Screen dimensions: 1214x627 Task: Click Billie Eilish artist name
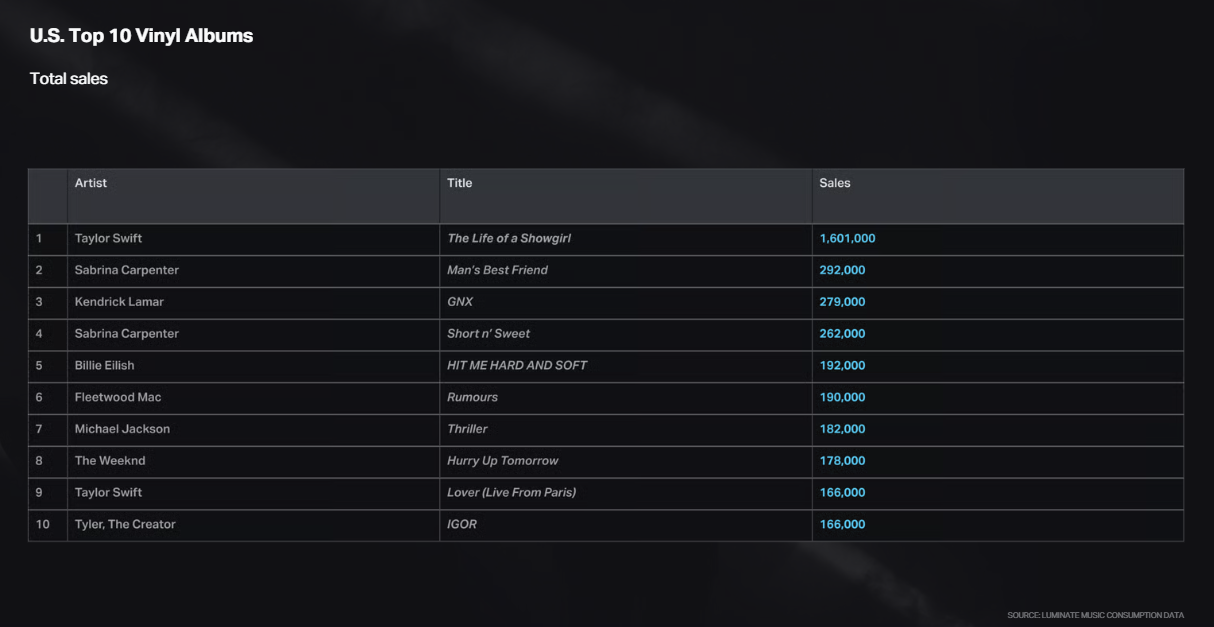pos(104,366)
